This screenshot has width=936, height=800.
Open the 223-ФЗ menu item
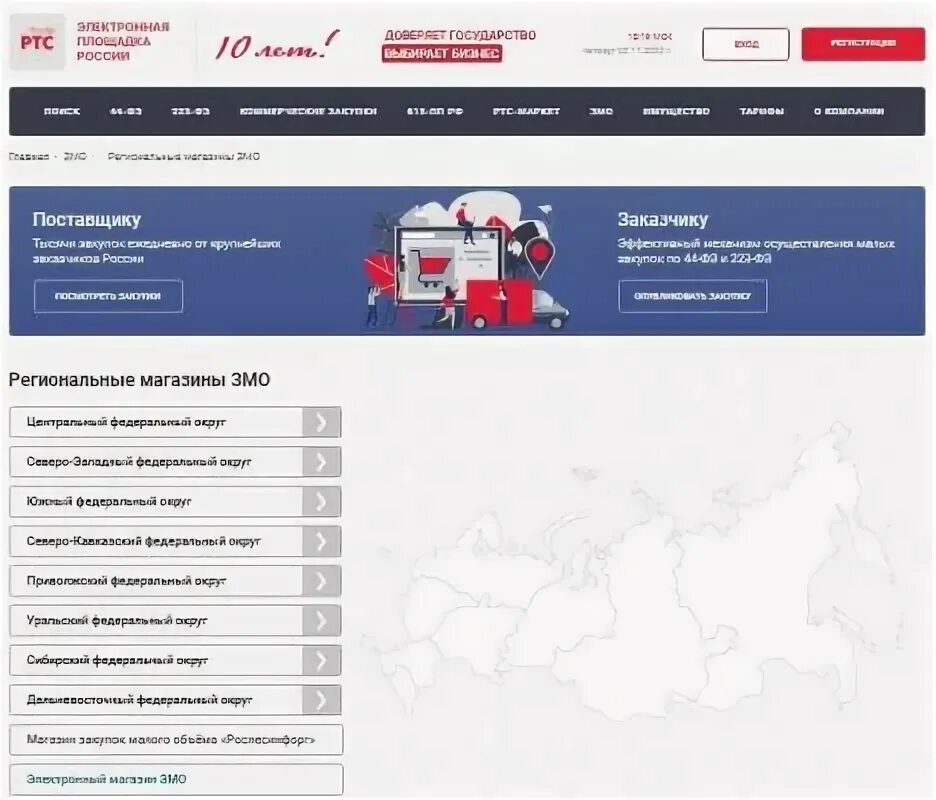[190, 111]
